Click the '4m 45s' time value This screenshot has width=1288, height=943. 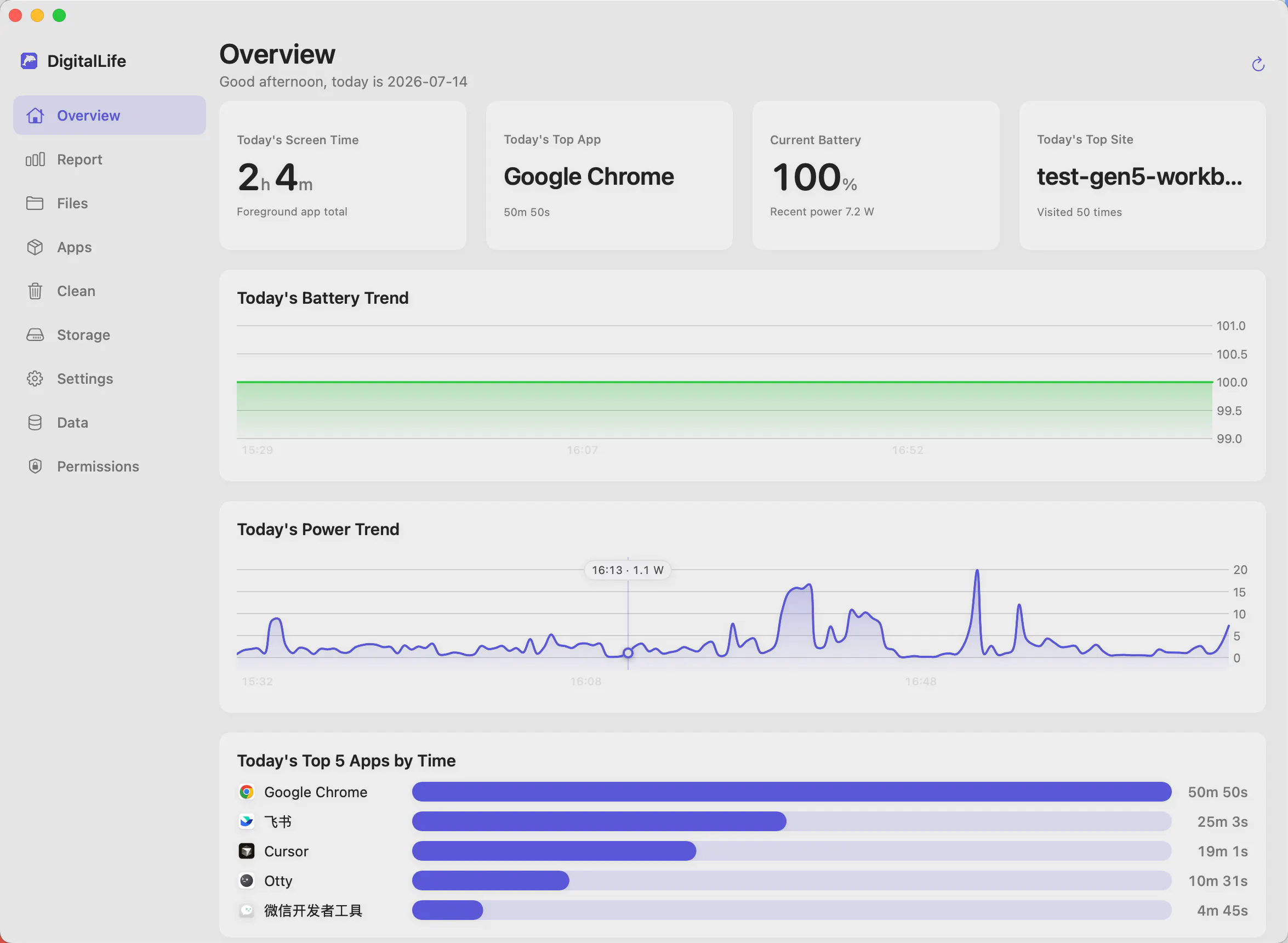click(1222, 911)
